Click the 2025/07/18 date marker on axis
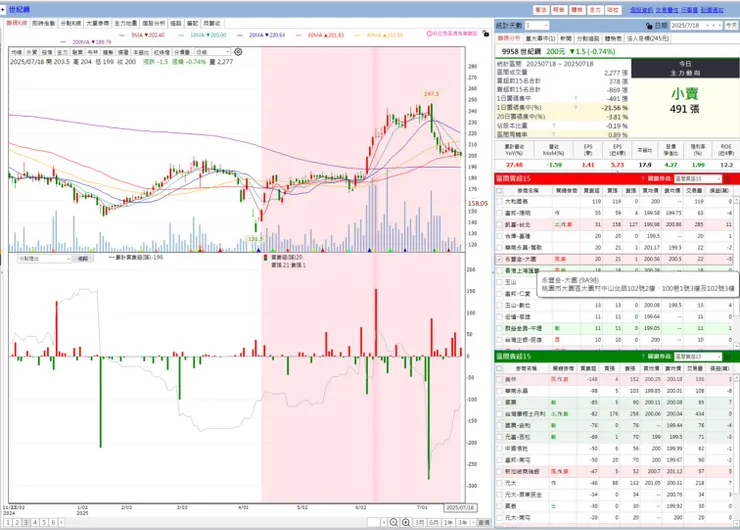This screenshot has height=530, width=740. (460, 508)
